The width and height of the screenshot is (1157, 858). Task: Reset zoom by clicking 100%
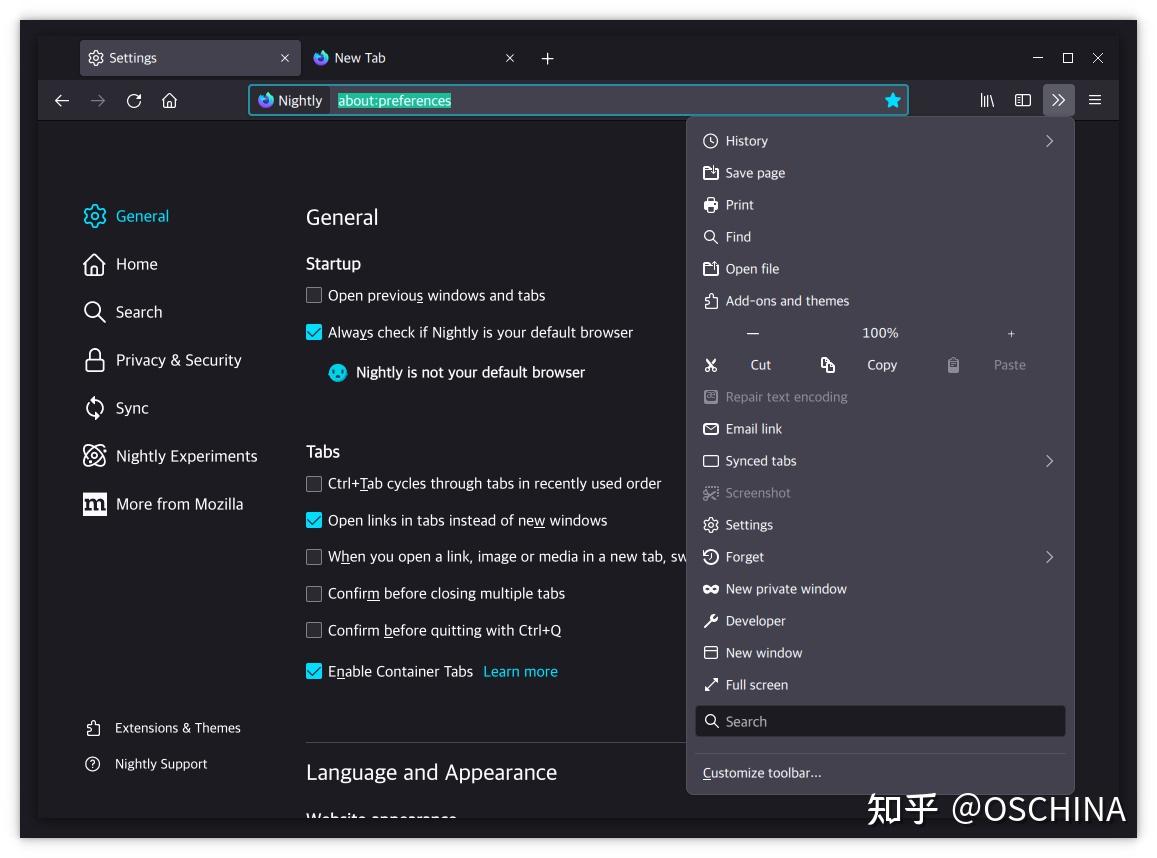click(880, 333)
